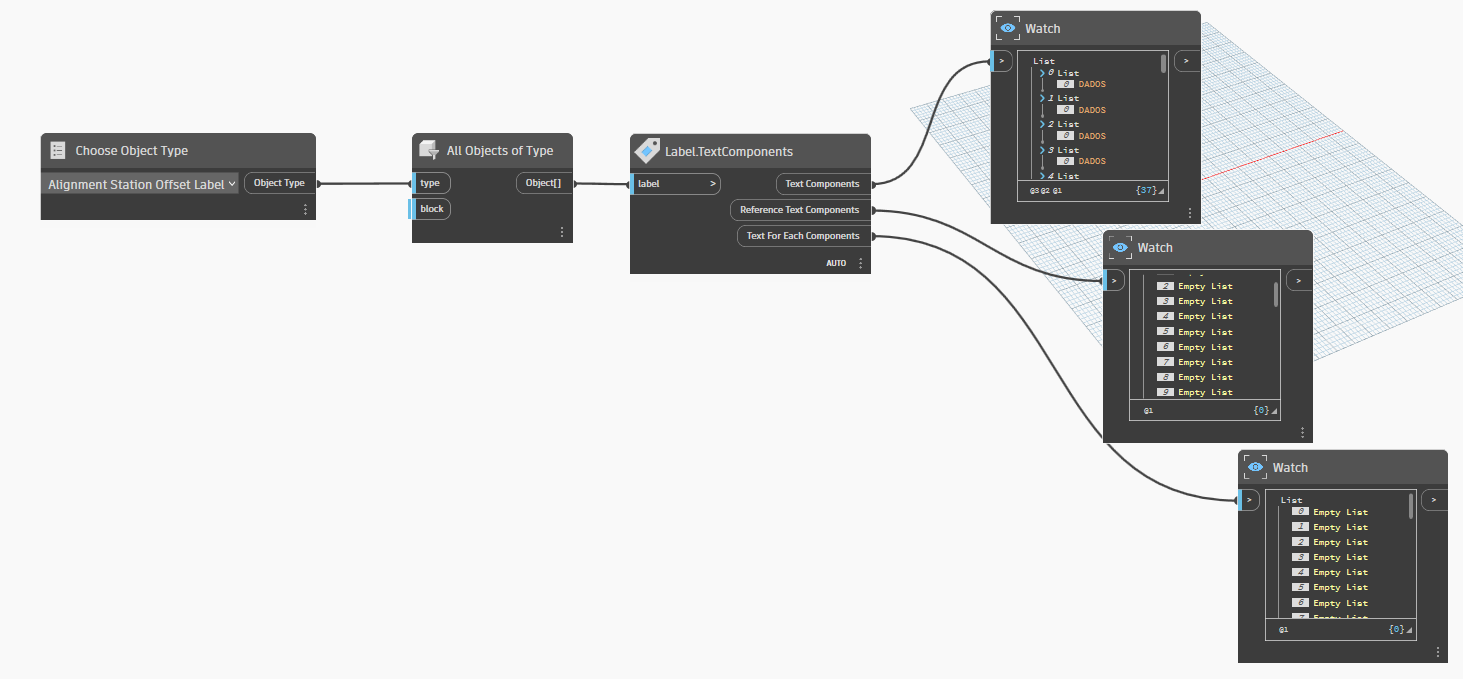Image resolution: width=1463 pixels, height=679 pixels.
Task: Select index 8 Empty List row
Action: pyautogui.click(x=1195, y=377)
